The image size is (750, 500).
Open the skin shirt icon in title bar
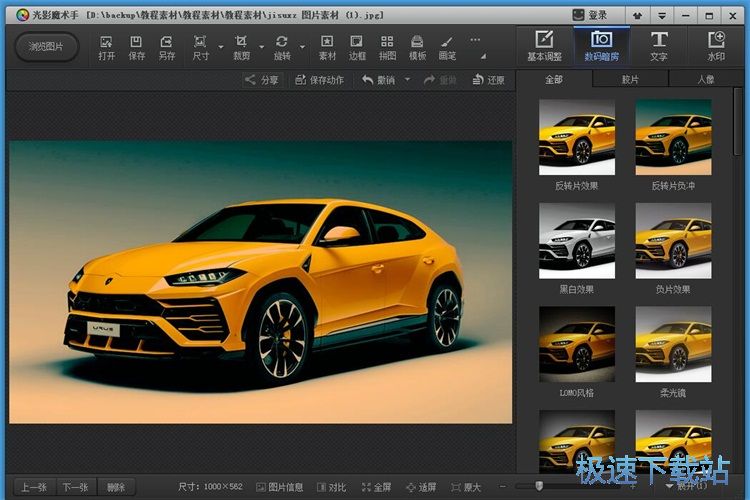coord(637,16)
